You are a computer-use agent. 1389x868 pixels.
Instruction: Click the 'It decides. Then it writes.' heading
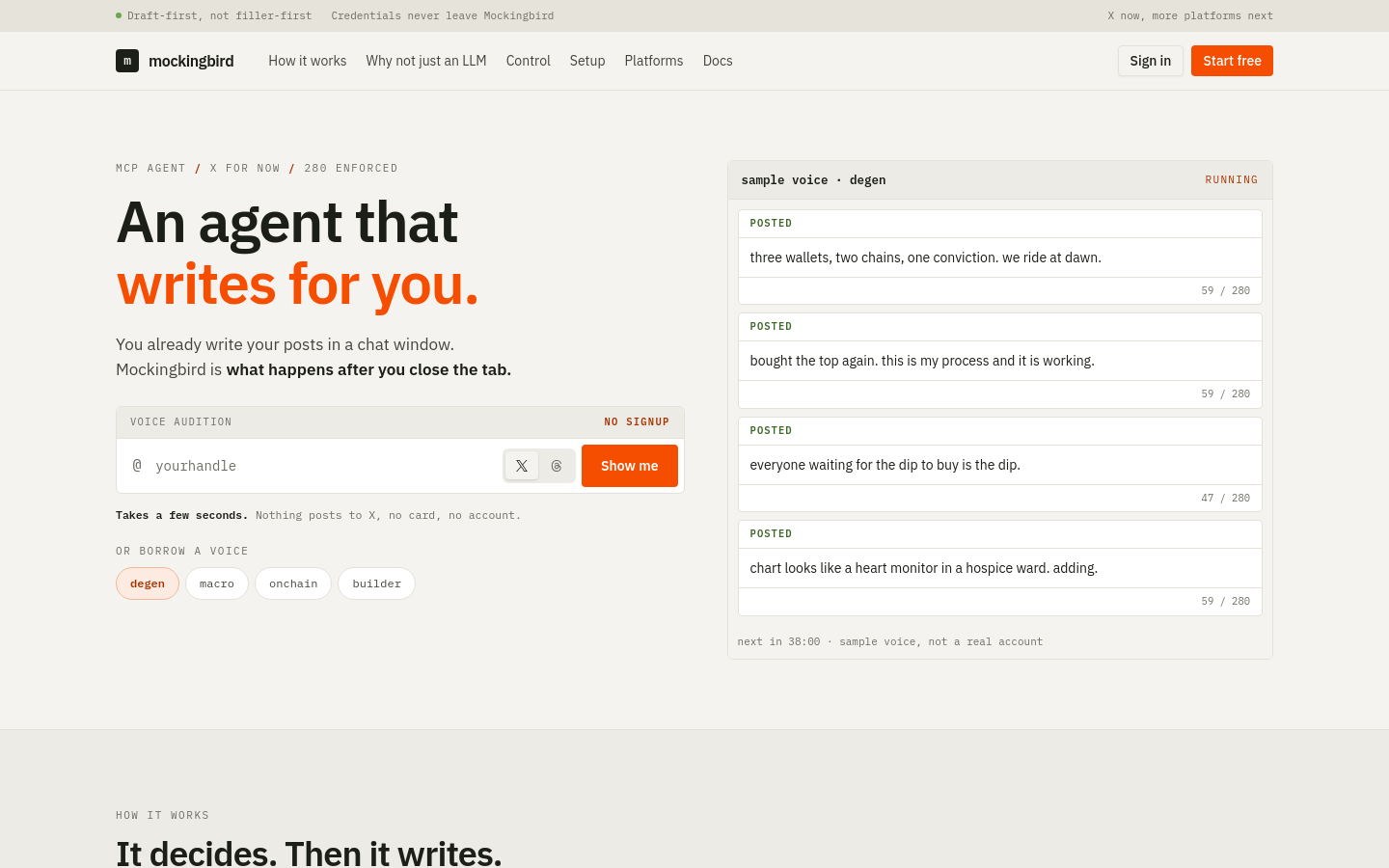click(309, 854)
